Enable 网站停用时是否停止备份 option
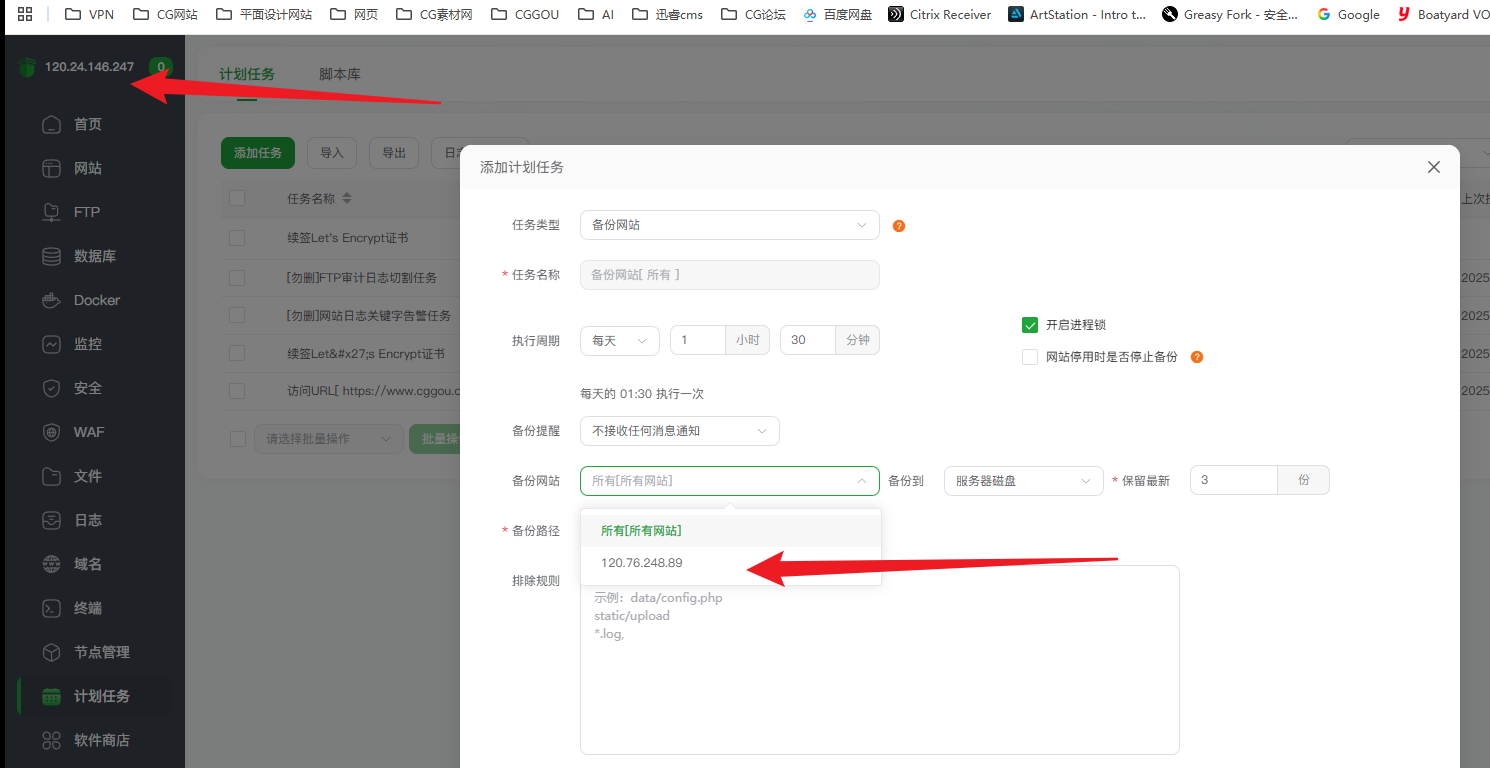 1030,357
